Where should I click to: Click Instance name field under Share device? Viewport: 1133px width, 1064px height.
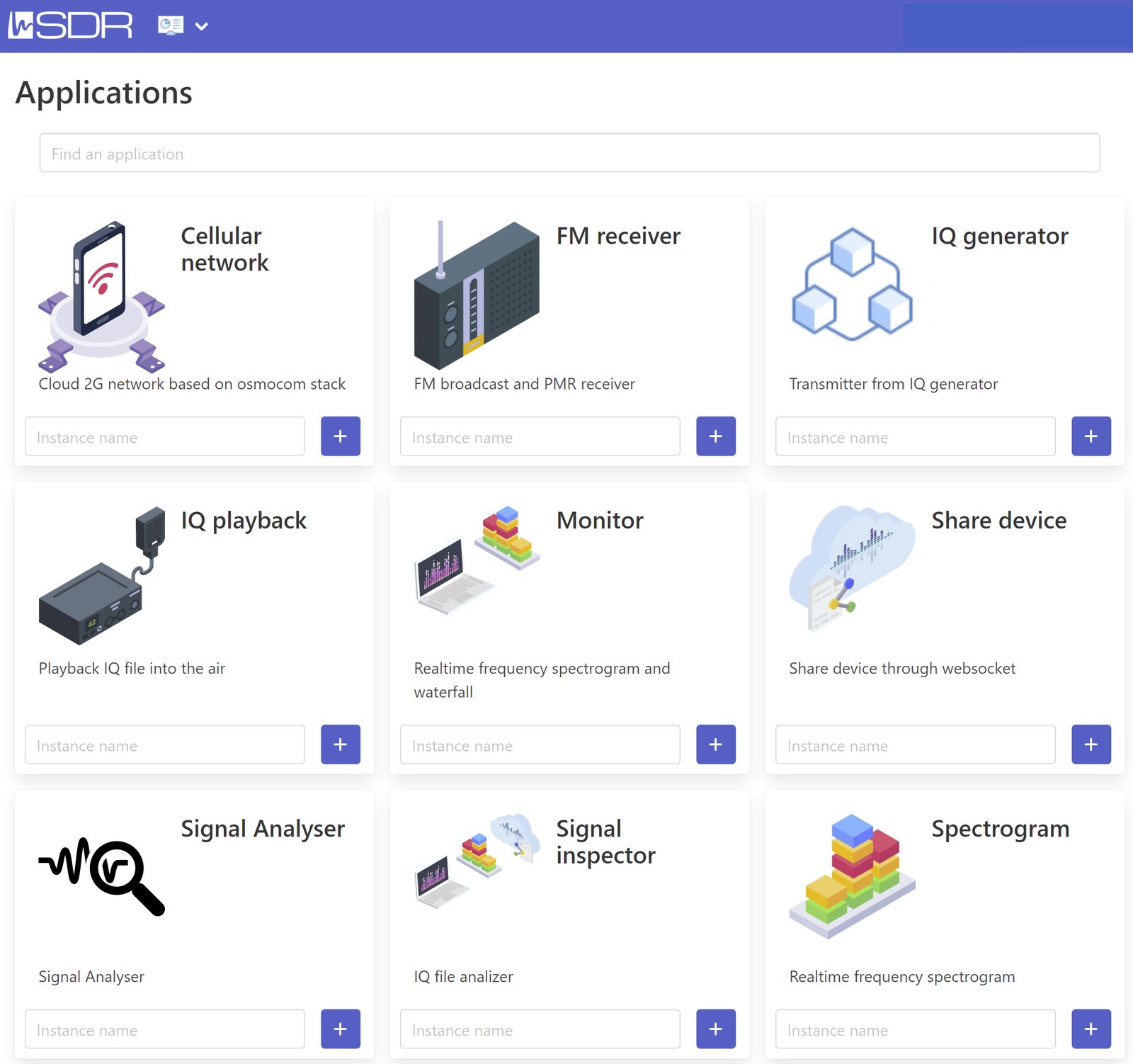point(915,745)
